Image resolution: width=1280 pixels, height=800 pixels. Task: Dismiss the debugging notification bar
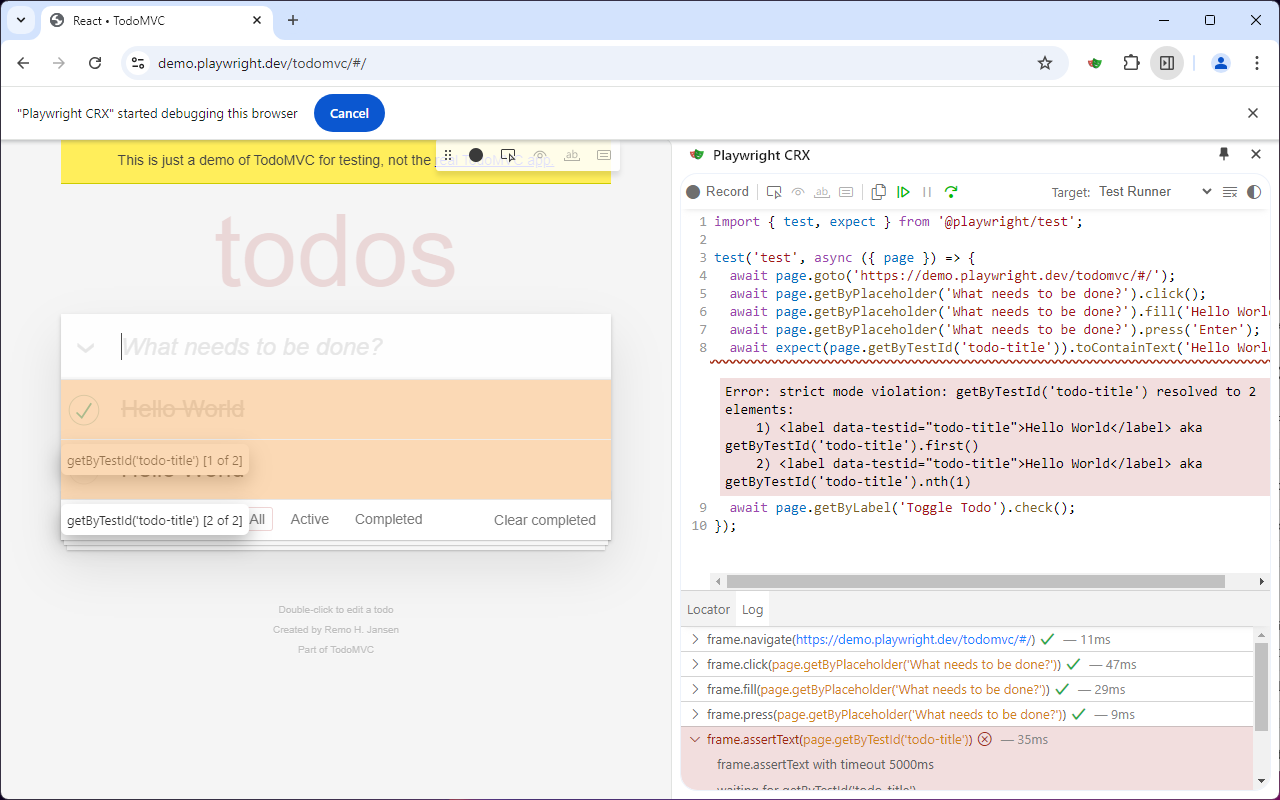point(1253,113)
